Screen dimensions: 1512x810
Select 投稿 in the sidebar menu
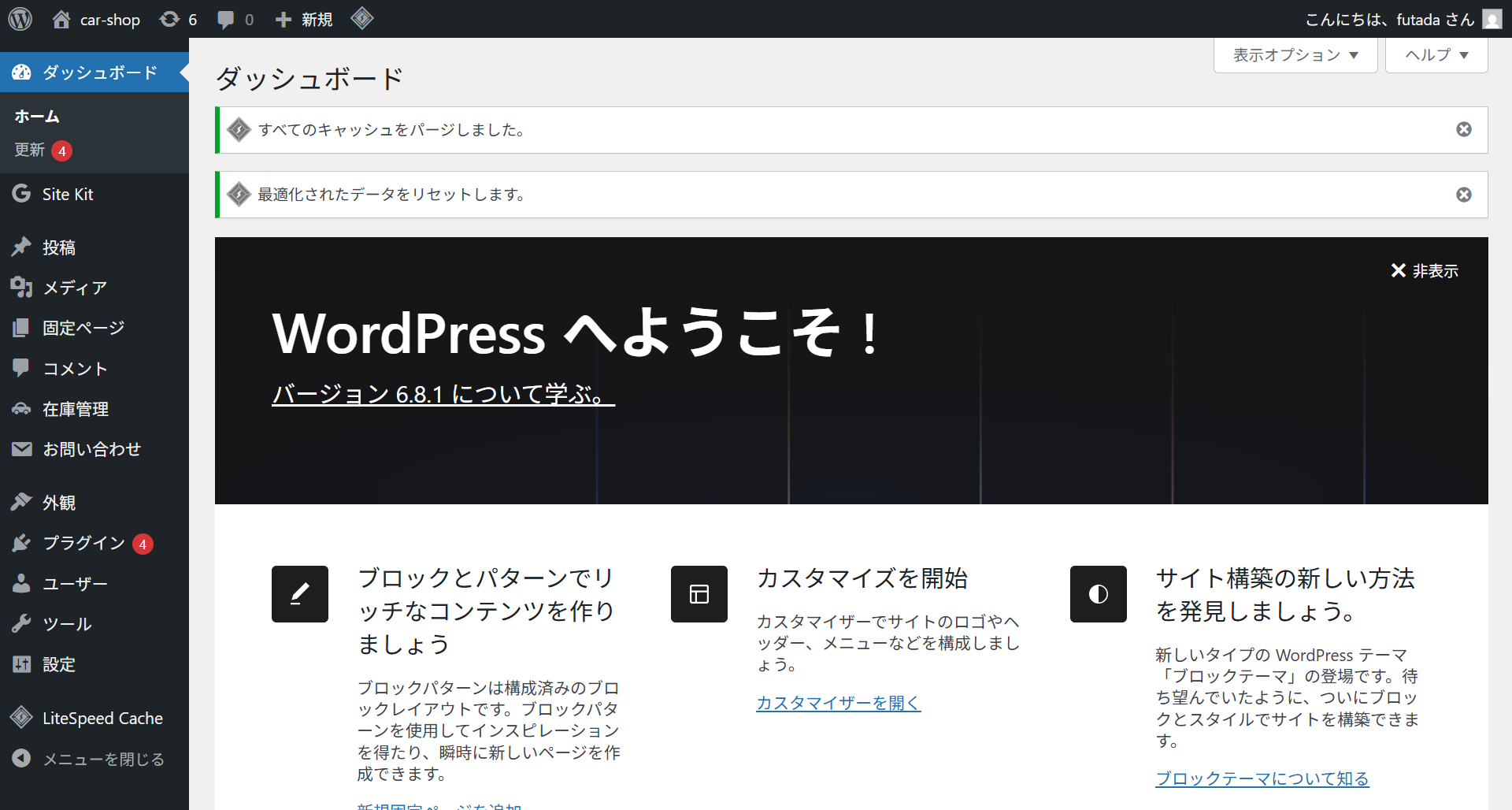(59, 247)
